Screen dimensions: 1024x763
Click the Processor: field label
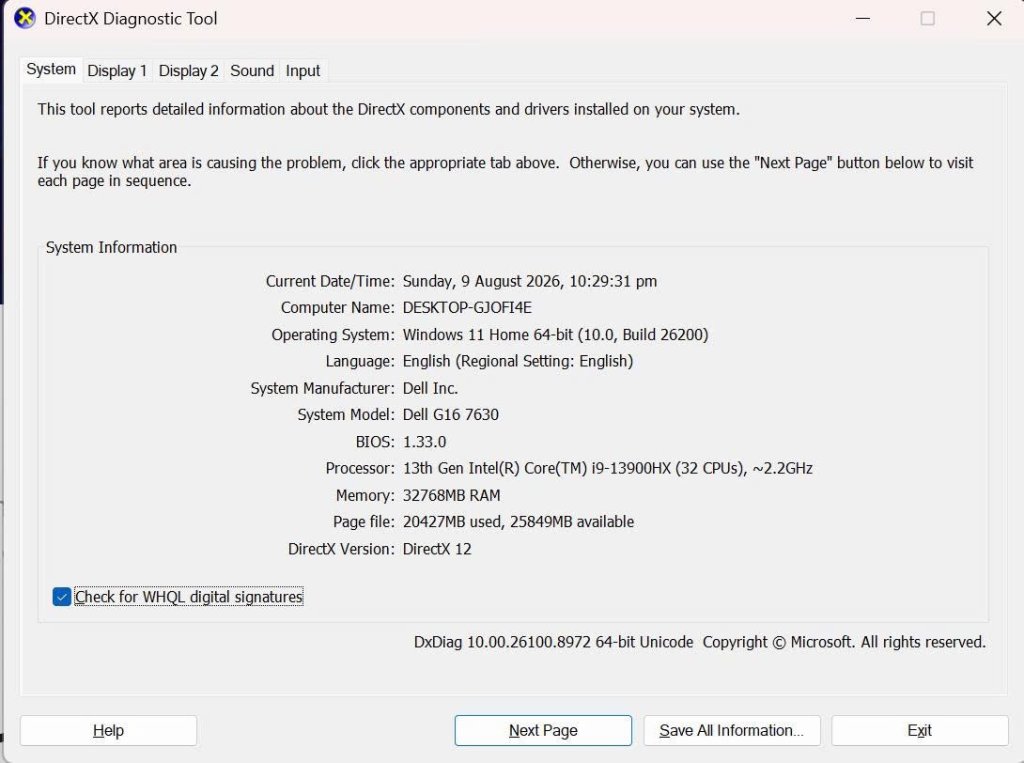coord(360,468)
